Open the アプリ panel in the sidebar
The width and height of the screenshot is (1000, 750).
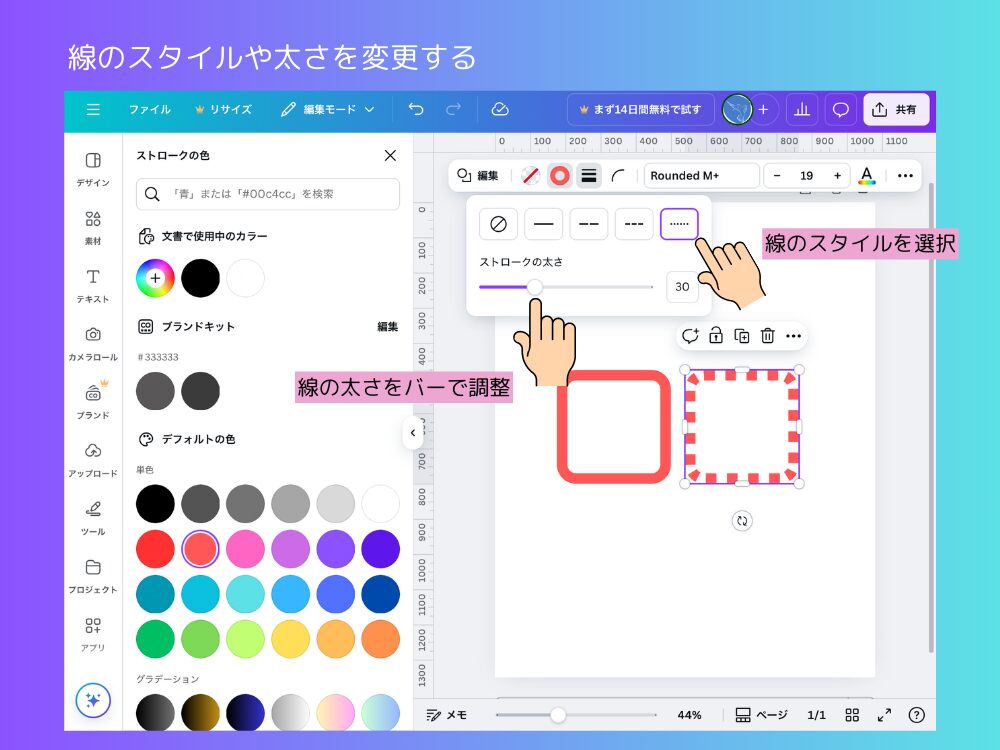coord(93,630)
